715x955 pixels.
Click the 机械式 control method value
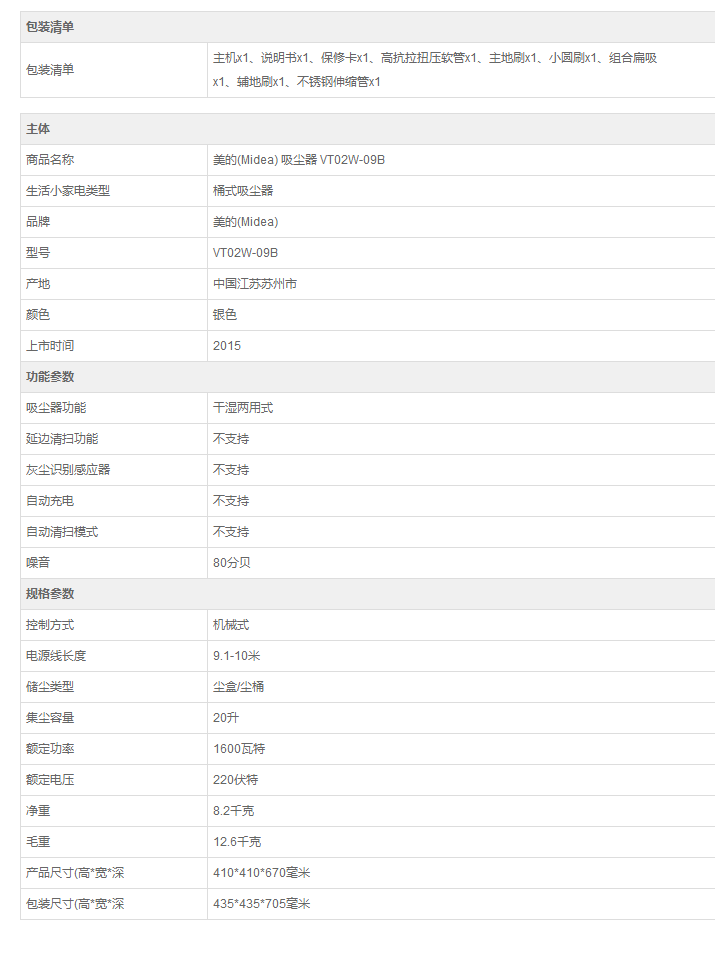(231, 625)
